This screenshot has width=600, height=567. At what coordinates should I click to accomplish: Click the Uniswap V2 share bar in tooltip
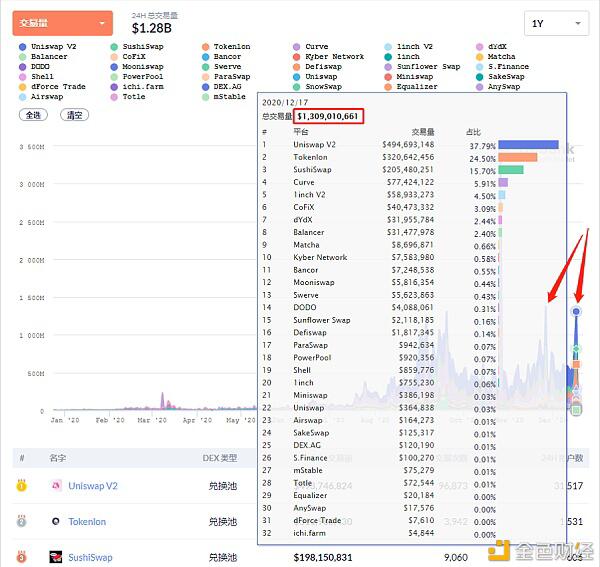pyautogui.click(x=528, y=145)
